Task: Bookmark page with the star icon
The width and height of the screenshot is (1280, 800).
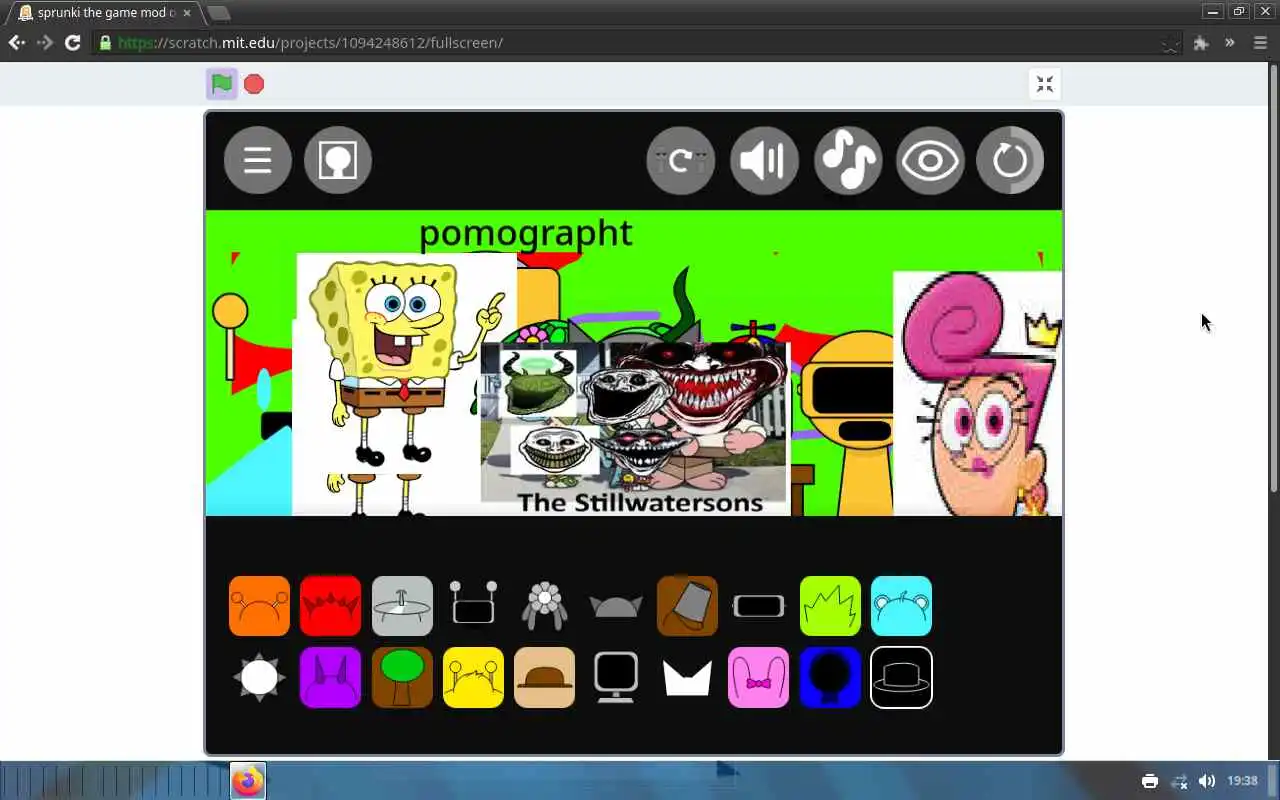Action: [x=1170, y=43]
